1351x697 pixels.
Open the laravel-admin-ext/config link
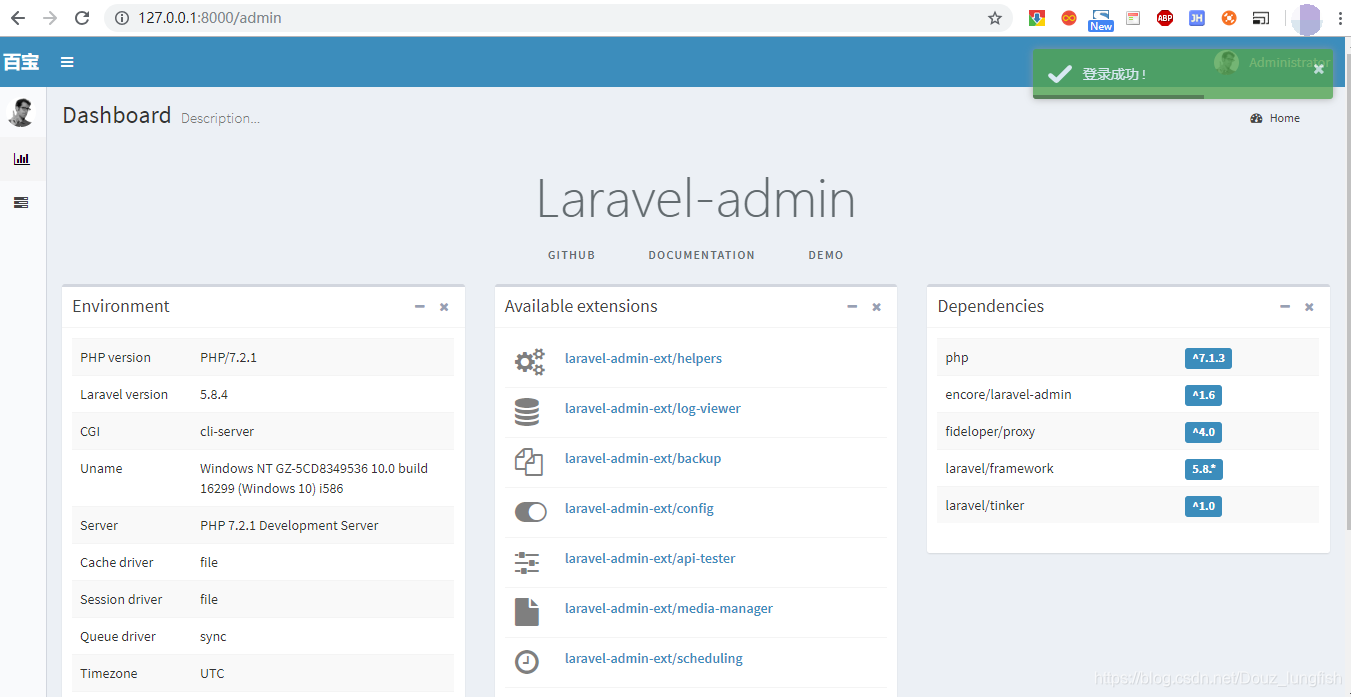pos(639,508)
